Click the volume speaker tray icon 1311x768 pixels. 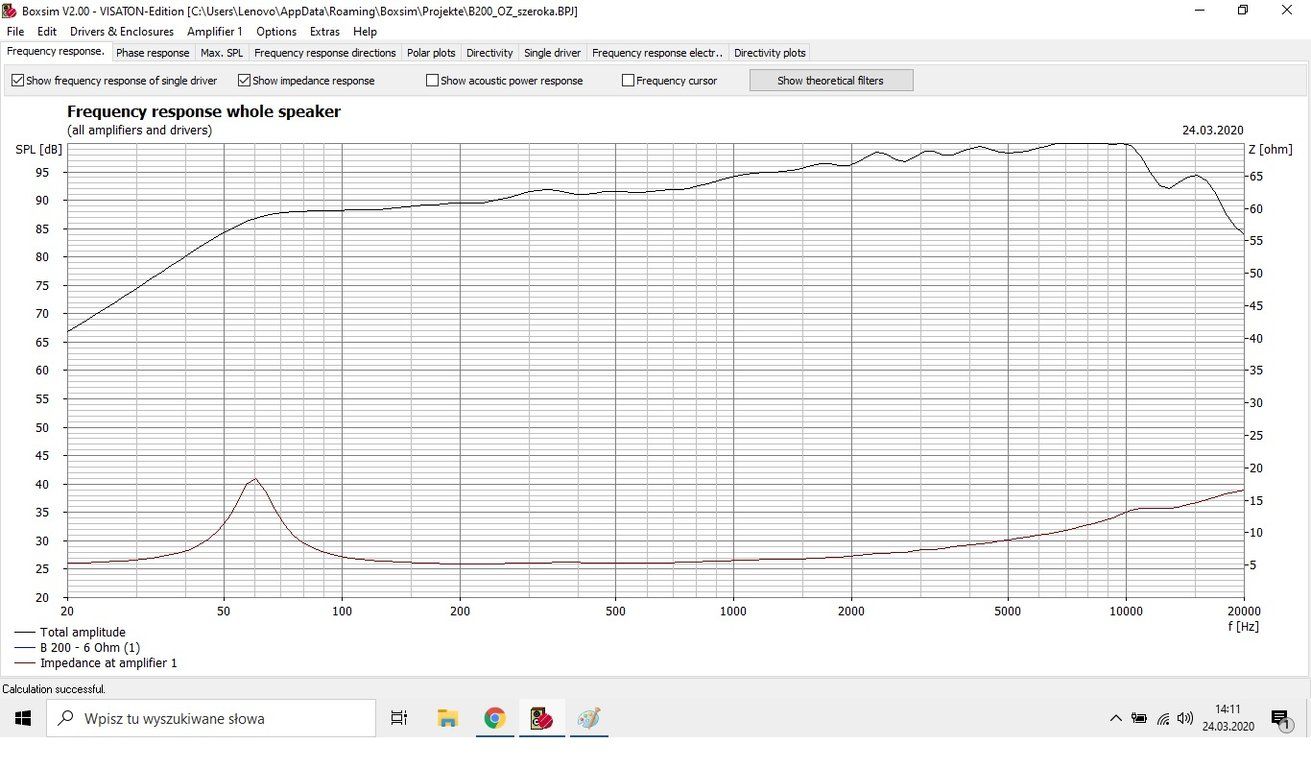click(x=1185, y=718)
